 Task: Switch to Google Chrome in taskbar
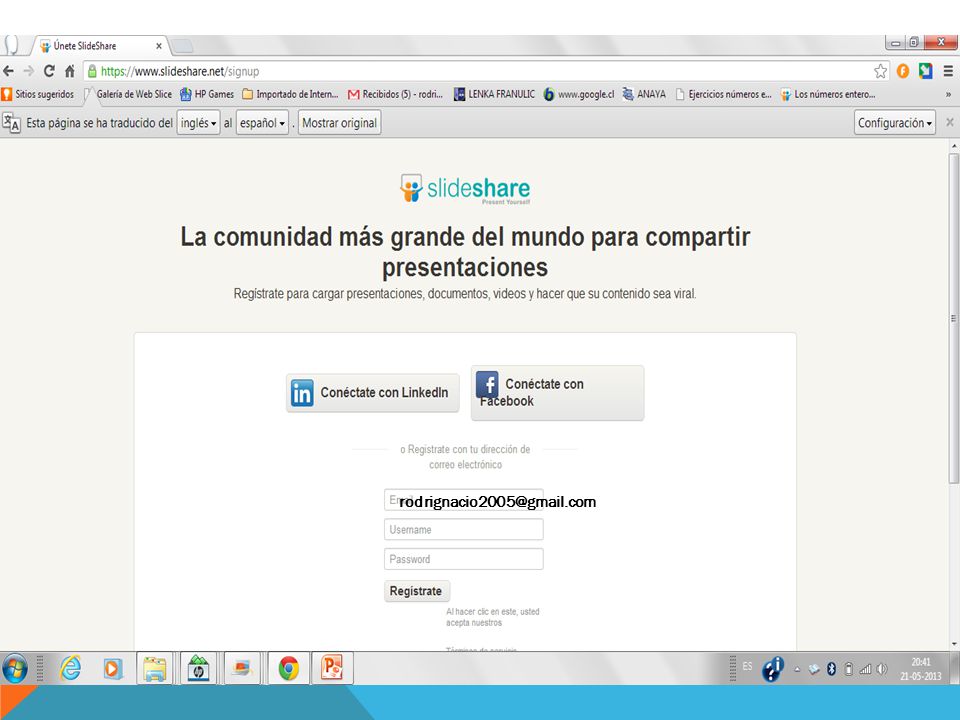288,668
